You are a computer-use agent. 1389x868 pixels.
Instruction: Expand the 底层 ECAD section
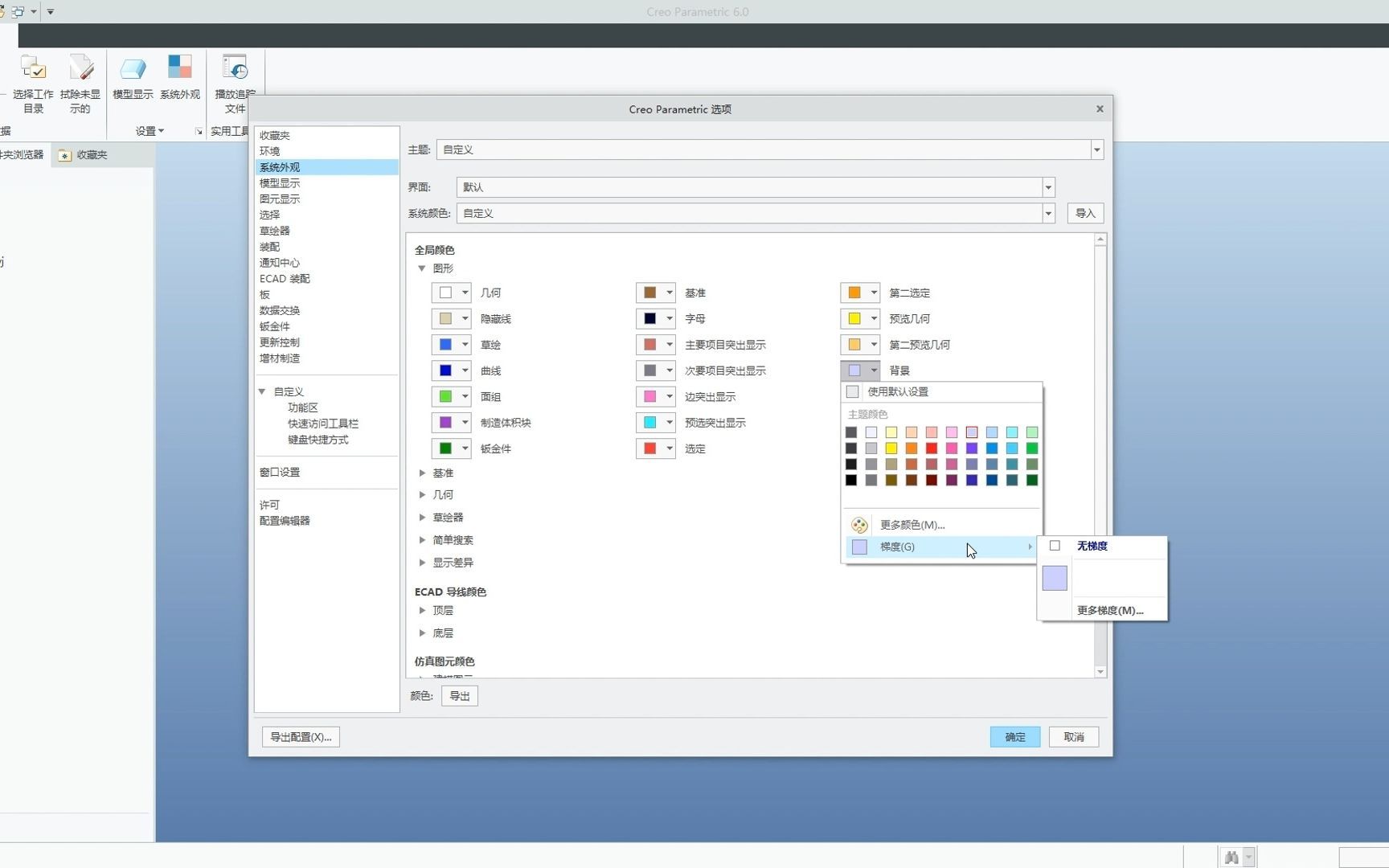tap(422, 633)
